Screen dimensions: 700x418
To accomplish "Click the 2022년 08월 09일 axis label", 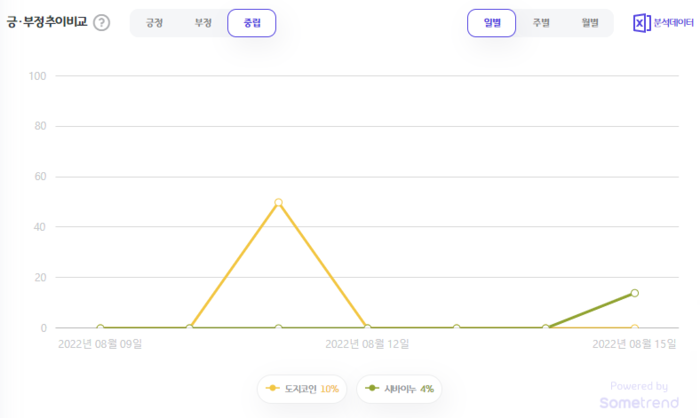I will (x=100, y=345).
